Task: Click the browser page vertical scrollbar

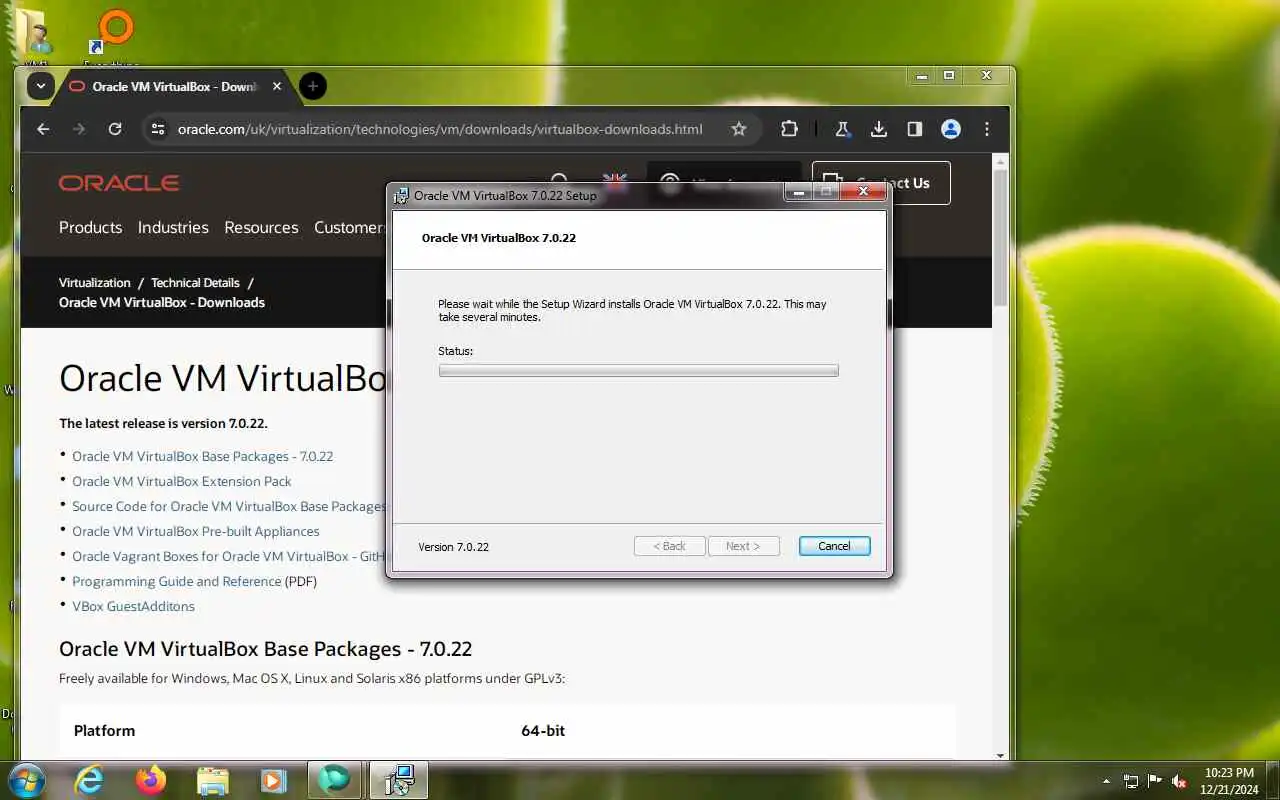Action: [1000, 238]
